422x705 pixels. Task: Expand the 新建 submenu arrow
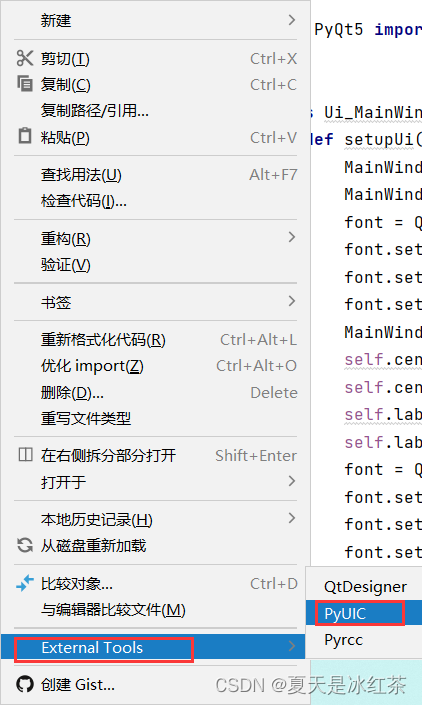click(292, 20)
